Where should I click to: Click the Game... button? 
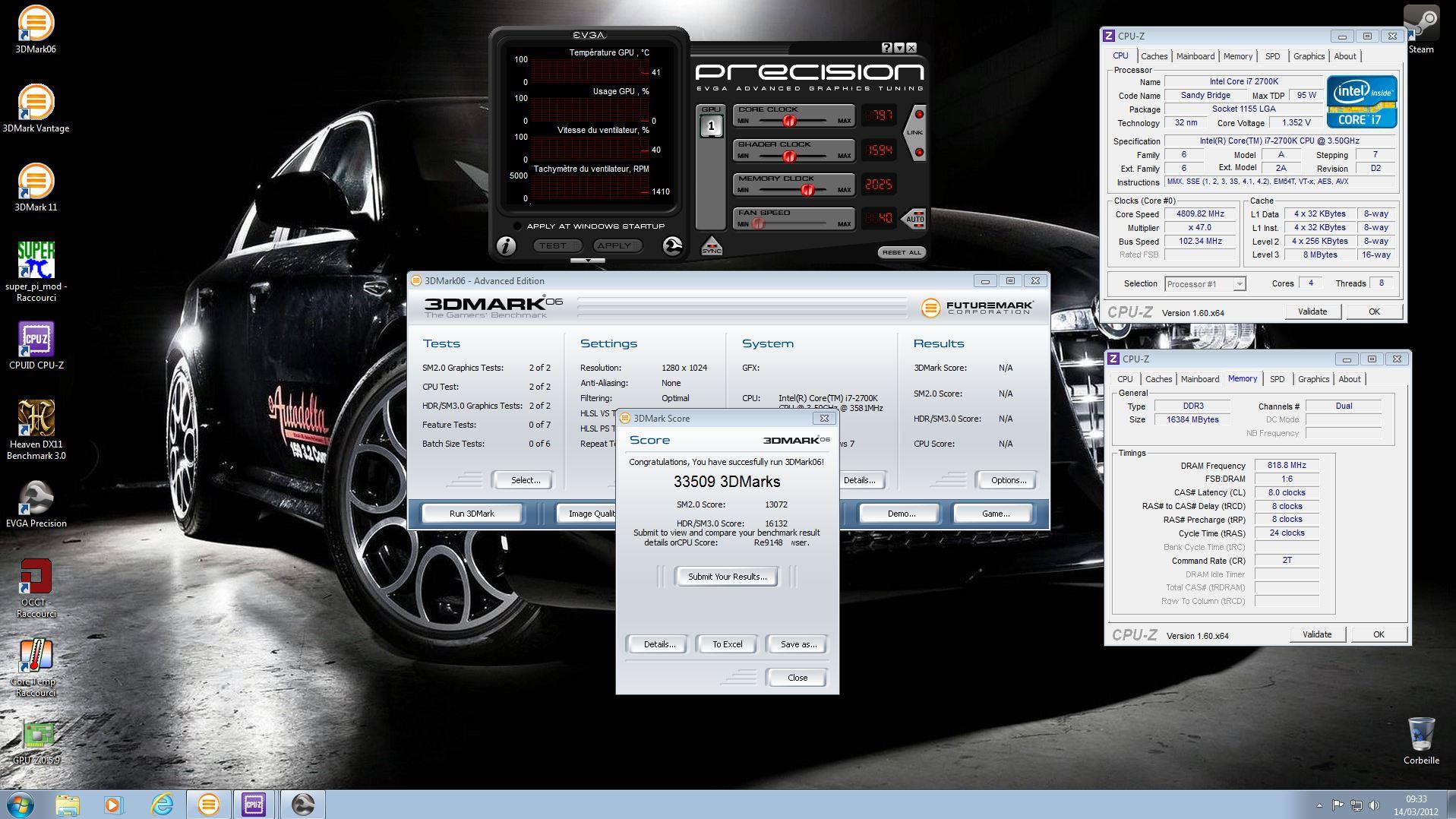coord(995,514)
